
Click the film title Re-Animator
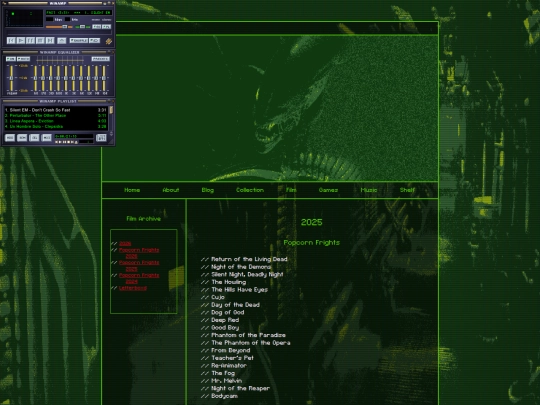pyautogui.click(x=229, y=365)
